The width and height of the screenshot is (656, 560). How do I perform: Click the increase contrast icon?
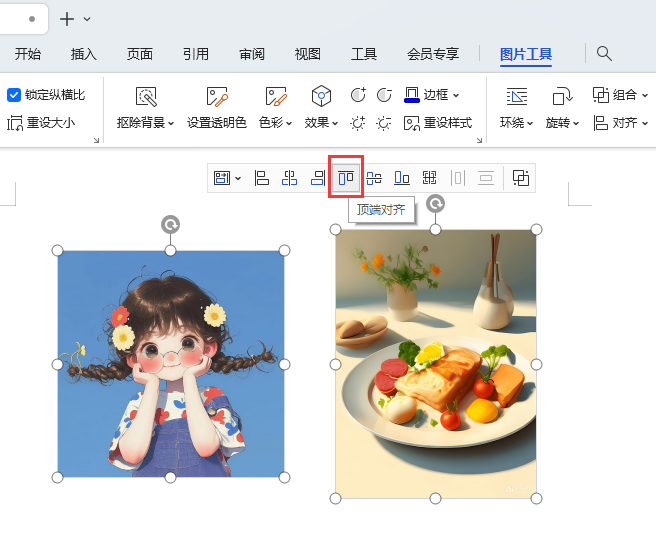tap(358, 95)
